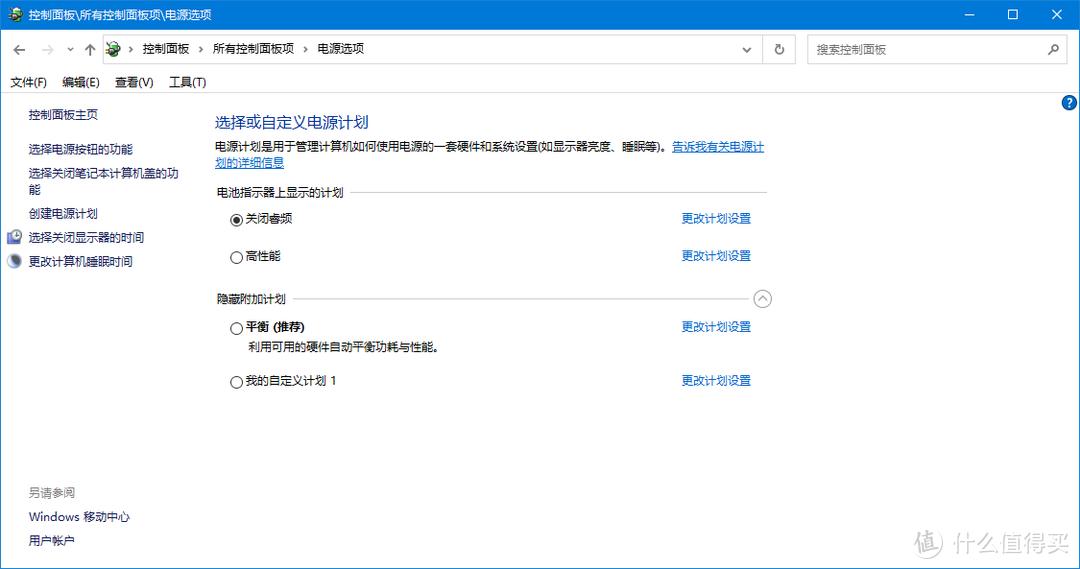Maximize the power options window

[x=1012, y=14]
